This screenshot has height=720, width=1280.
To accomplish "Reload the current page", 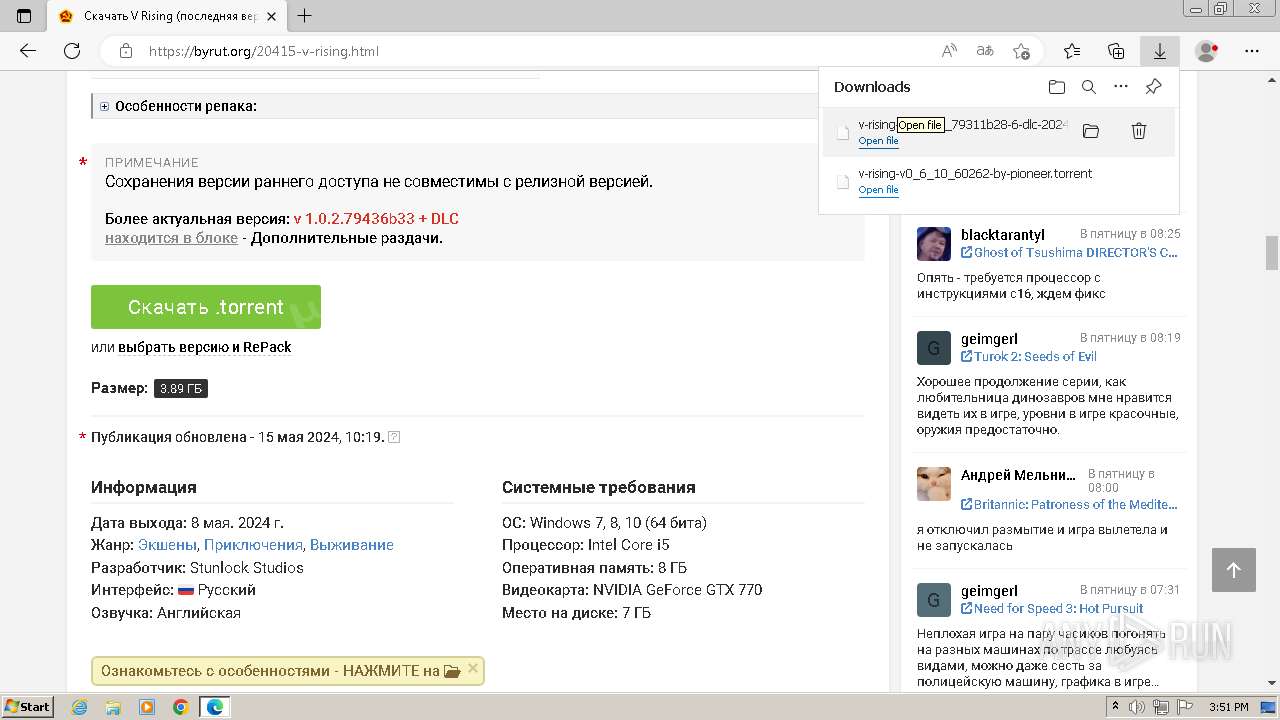I will 72,51.
